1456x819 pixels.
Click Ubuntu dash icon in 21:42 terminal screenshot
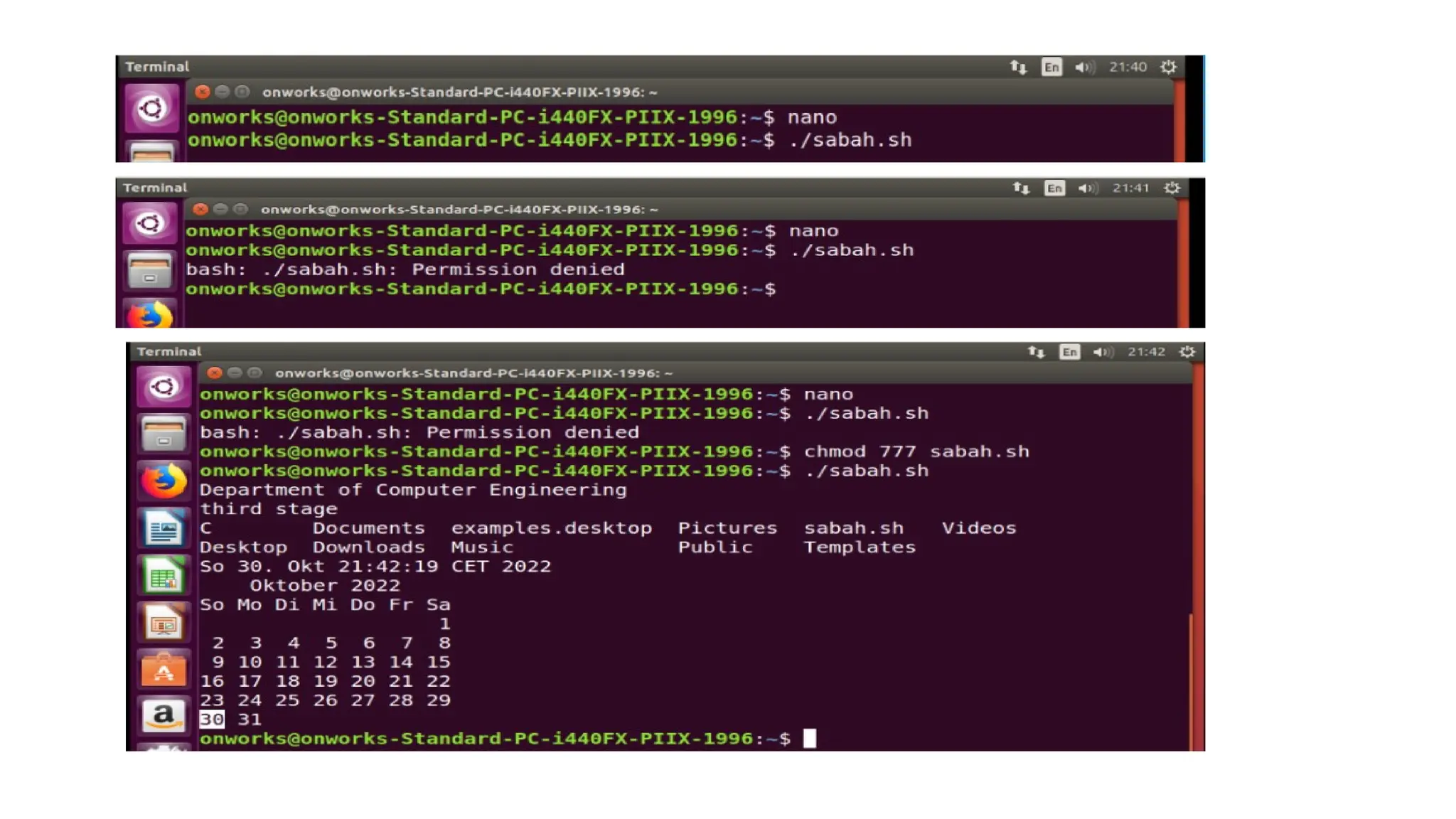pos(164,387)
